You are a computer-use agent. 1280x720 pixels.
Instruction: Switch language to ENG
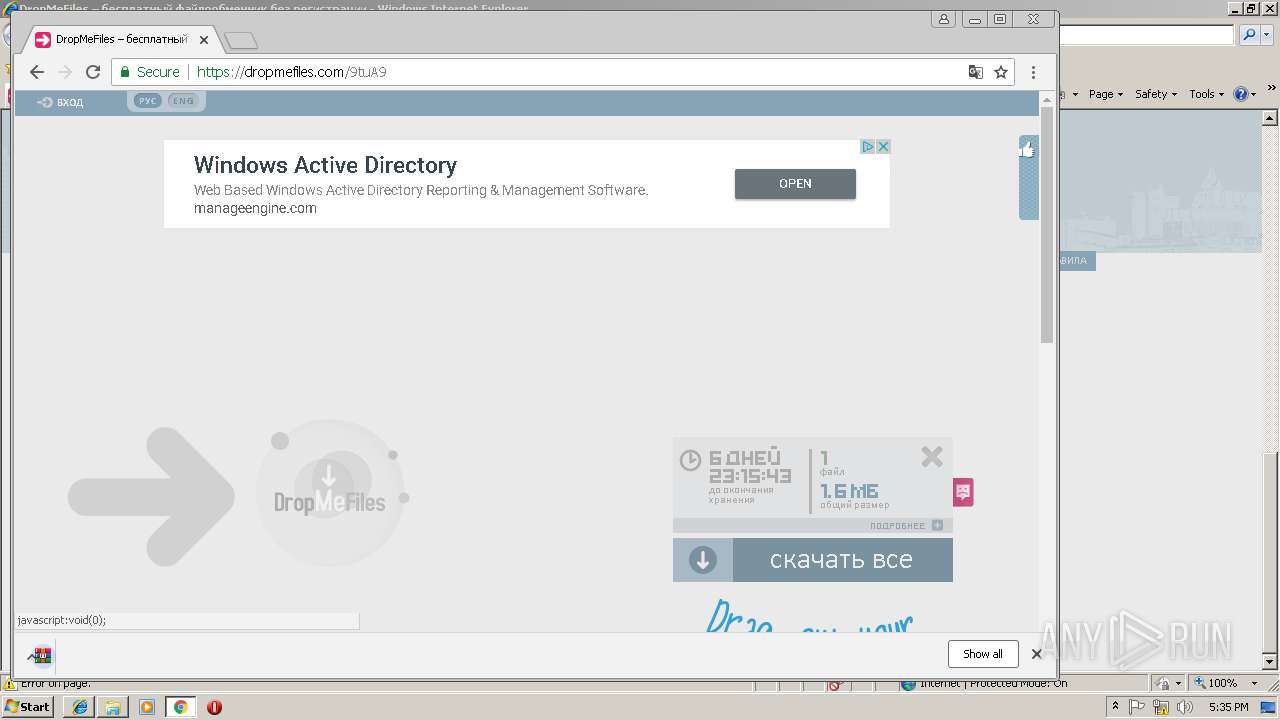point(183,101)
